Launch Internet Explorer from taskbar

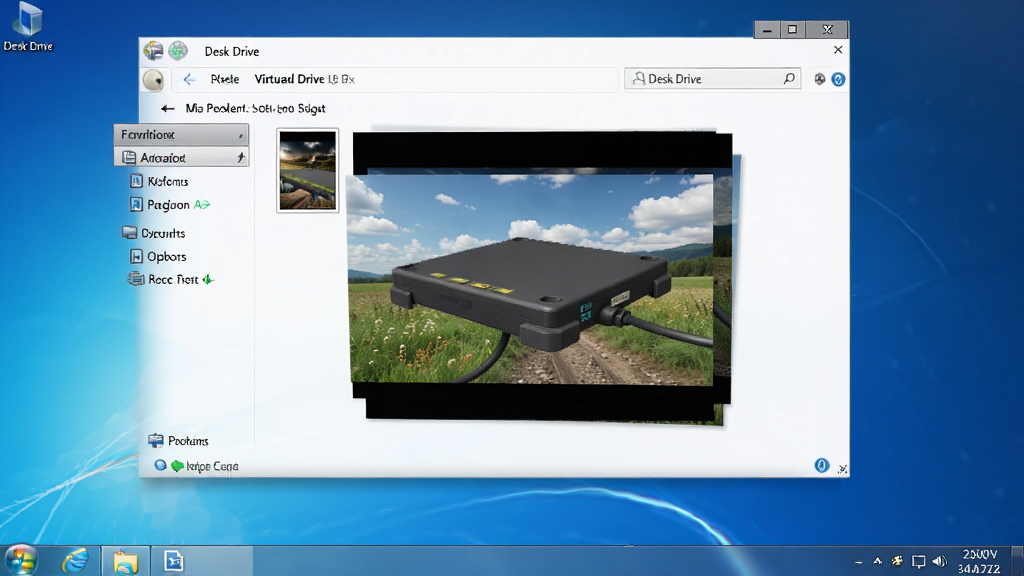[75, 560]
